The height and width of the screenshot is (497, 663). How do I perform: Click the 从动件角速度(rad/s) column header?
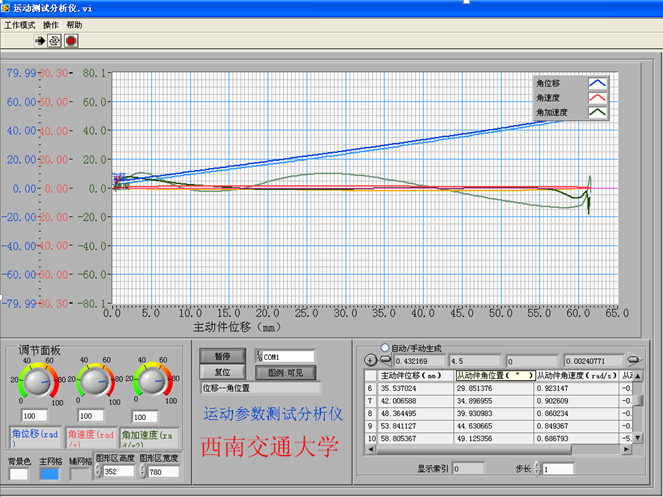(577, 375)
